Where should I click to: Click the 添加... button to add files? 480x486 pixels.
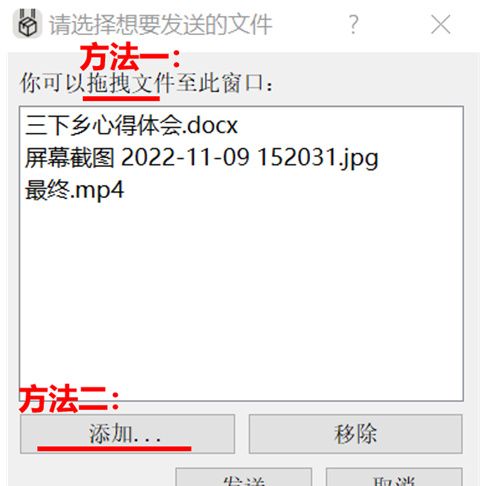tap(127, 434)
